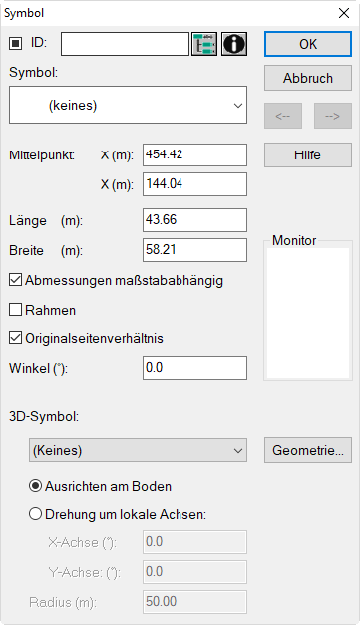Click the Winkel angle input field

(x=195, y=368)
